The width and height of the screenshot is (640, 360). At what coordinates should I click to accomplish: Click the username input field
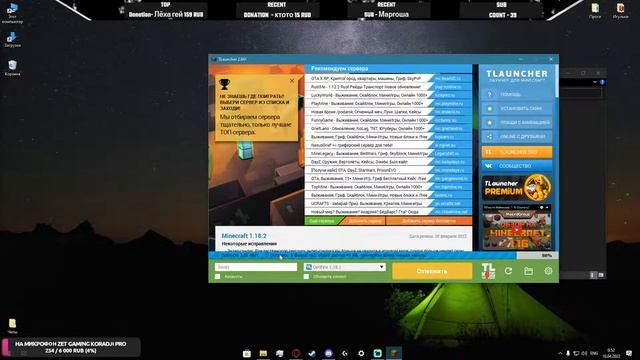(x=256, y=267)
